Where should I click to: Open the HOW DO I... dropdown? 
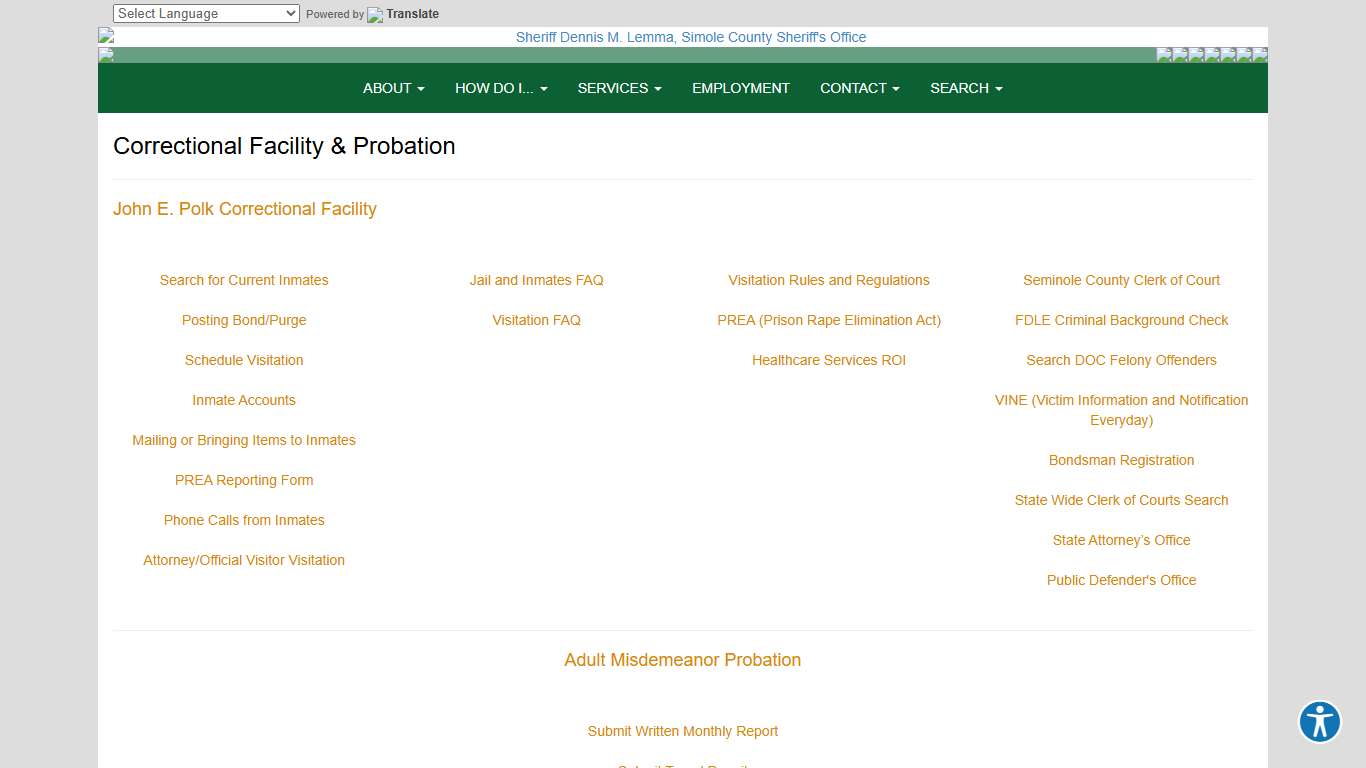click(500, 88)
